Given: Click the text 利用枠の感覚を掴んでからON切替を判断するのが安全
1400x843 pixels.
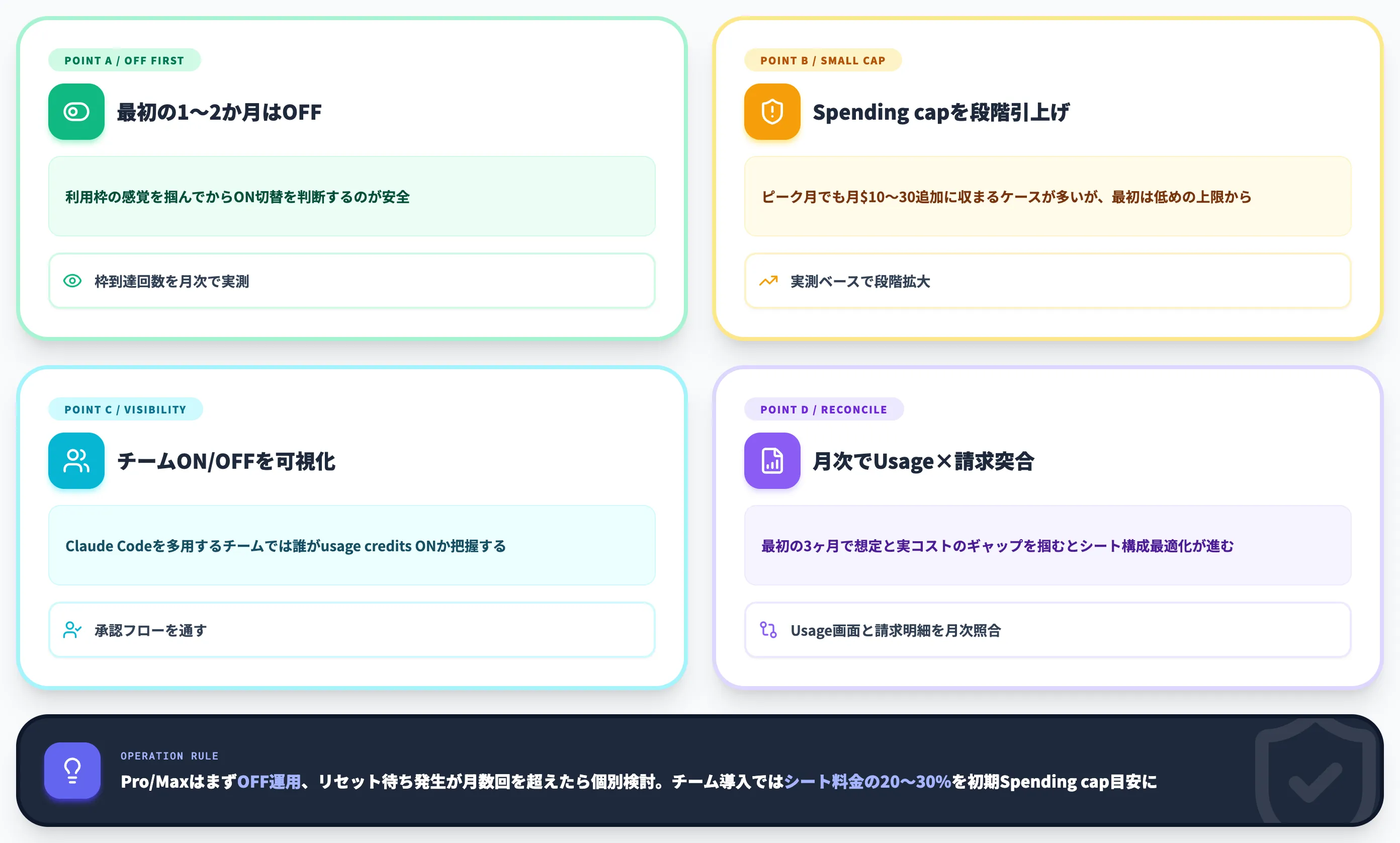Looking at the screenshot, I should [x=237, y=197].
